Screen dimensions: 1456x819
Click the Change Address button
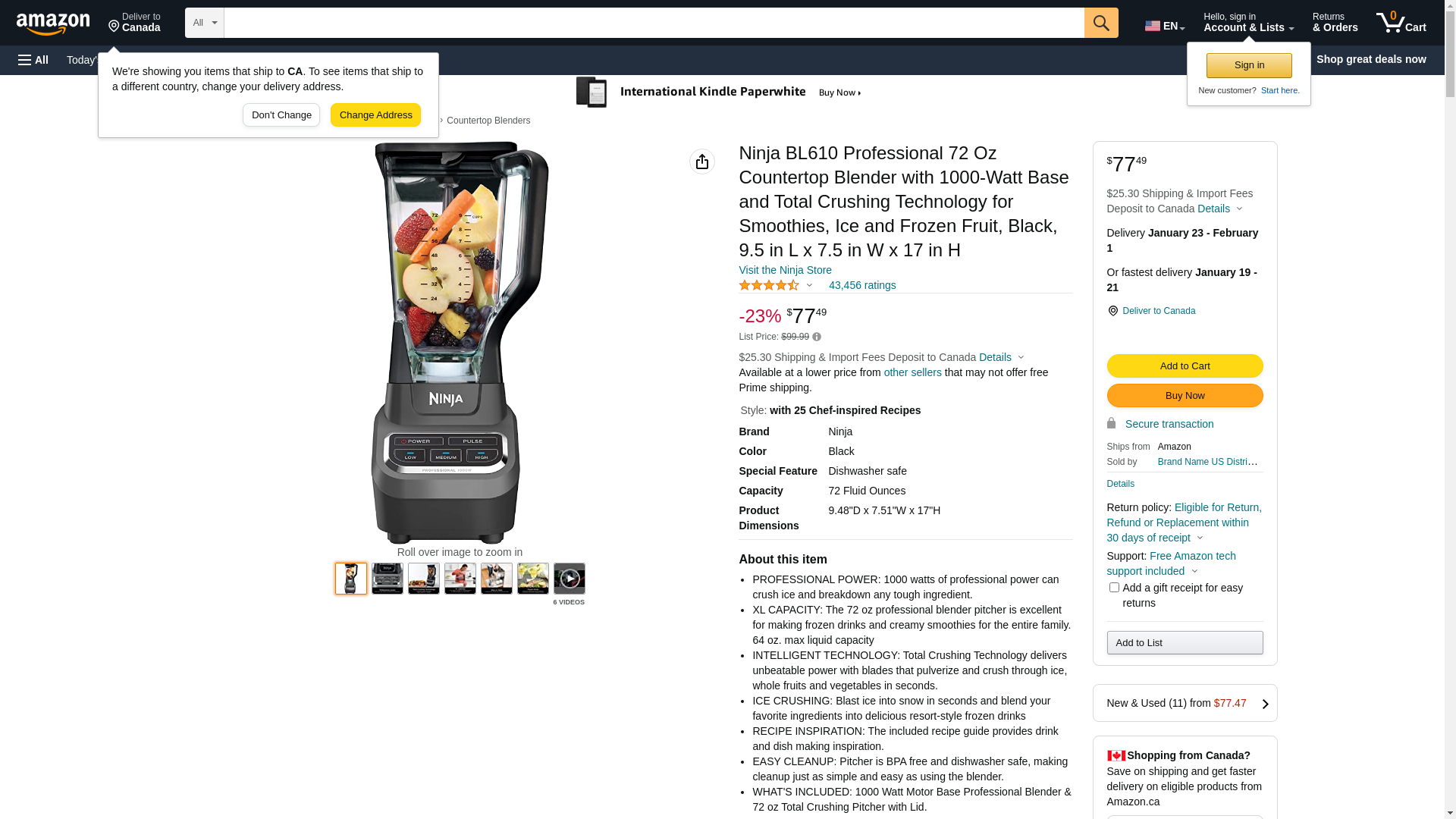375,115
